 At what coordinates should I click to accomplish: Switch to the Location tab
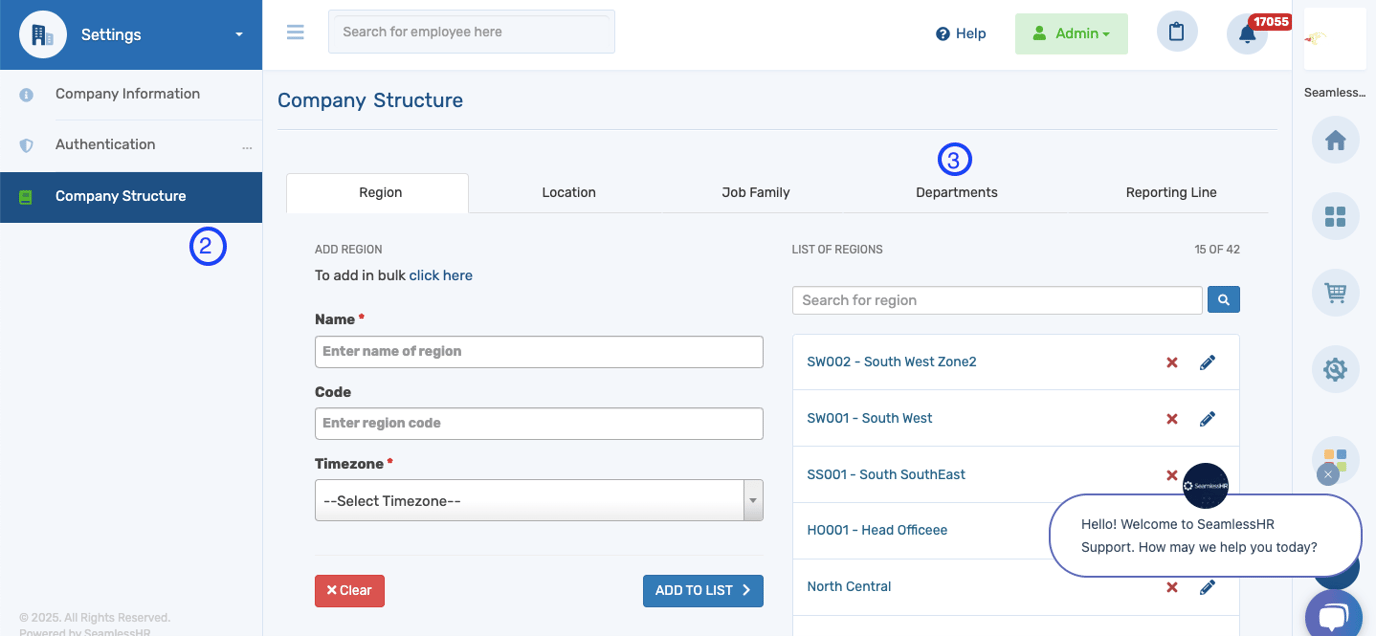pyautogui.click(x=569, y=193)
